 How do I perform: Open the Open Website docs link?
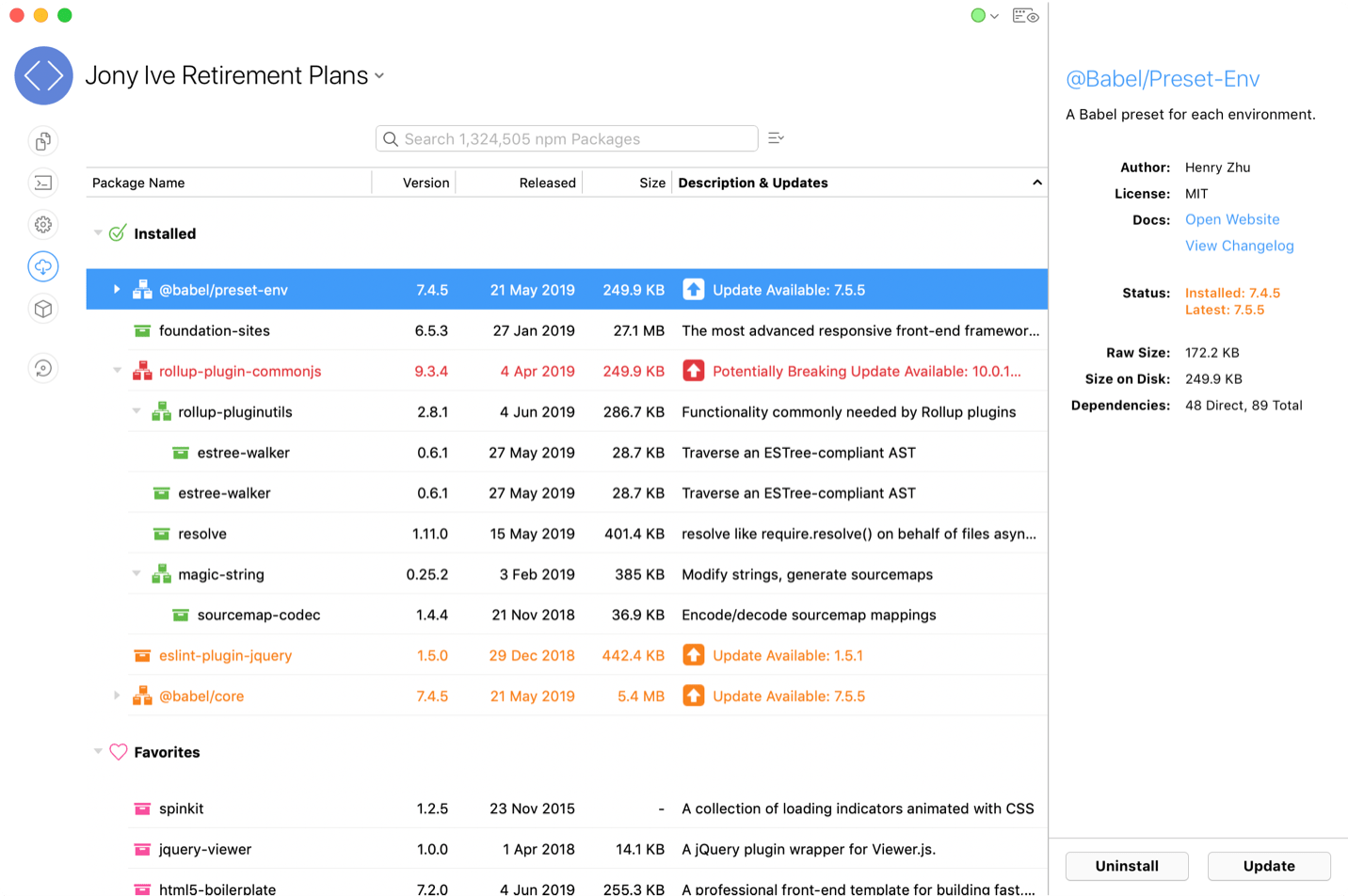pyautogui.click(x=1232, y=219)
